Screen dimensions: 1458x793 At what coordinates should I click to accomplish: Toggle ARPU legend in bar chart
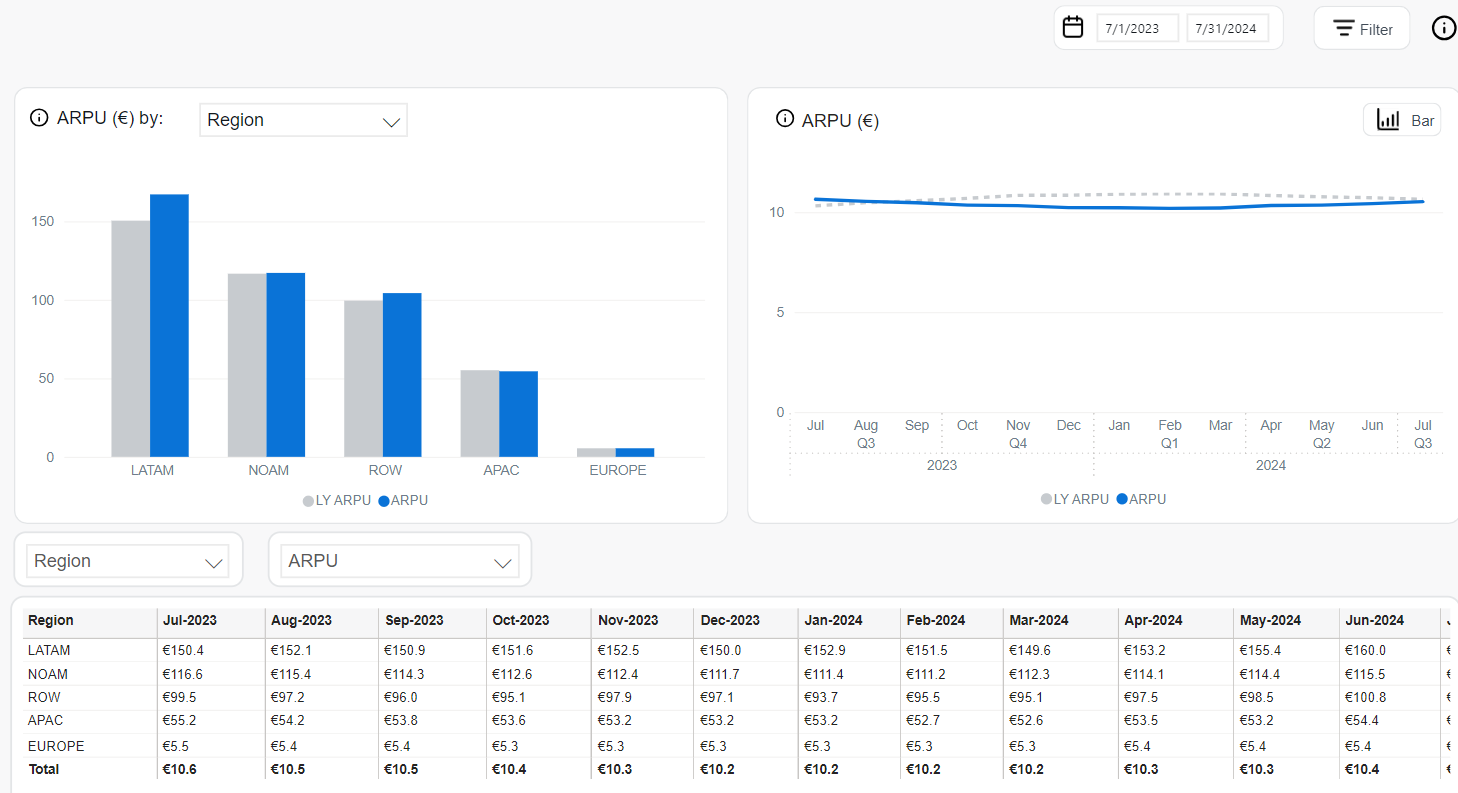click(x=403, y=500)
